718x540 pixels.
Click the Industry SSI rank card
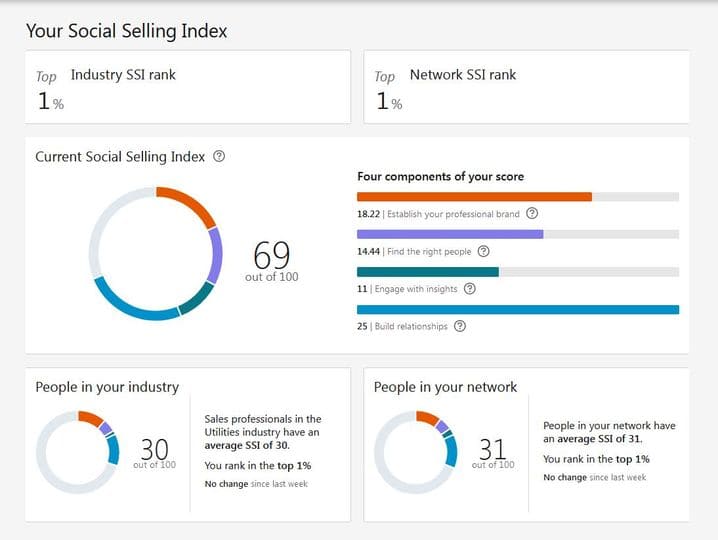coord(188,88)
